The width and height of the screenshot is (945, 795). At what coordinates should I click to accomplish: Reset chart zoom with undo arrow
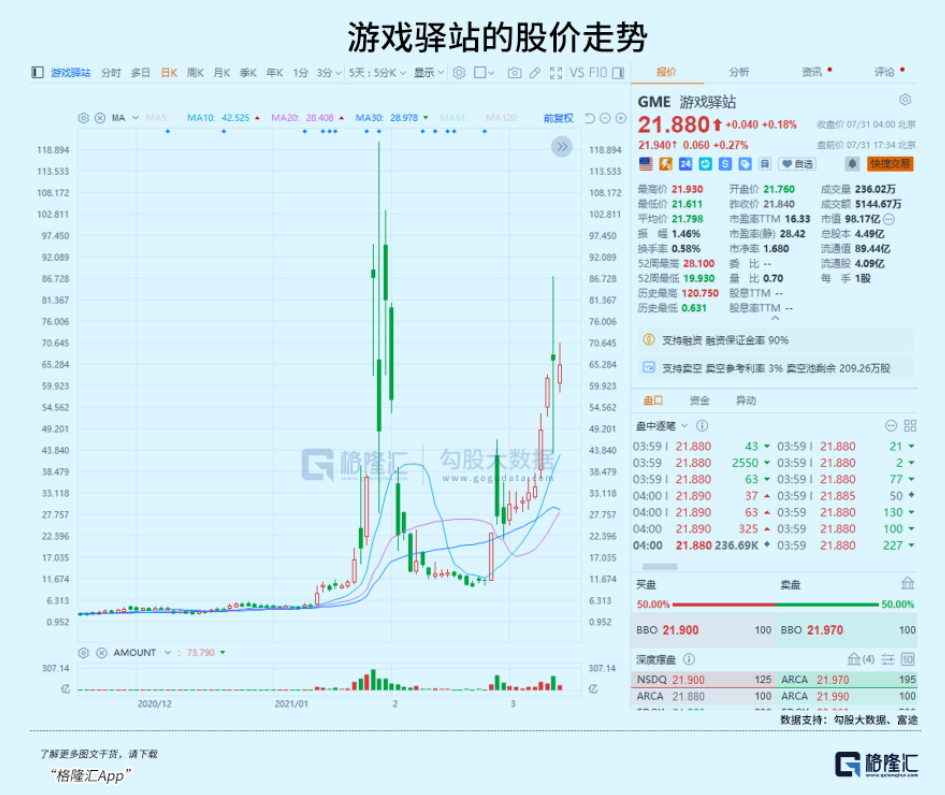589,118
